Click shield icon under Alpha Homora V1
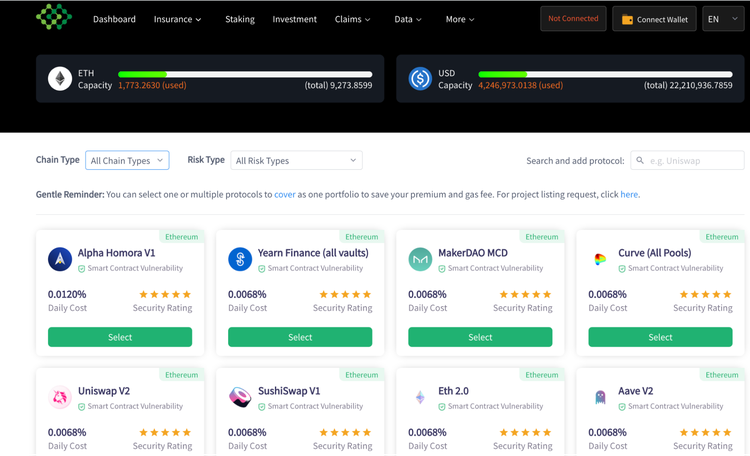Viewport: 750px width, 456px height. pos(82,269)
